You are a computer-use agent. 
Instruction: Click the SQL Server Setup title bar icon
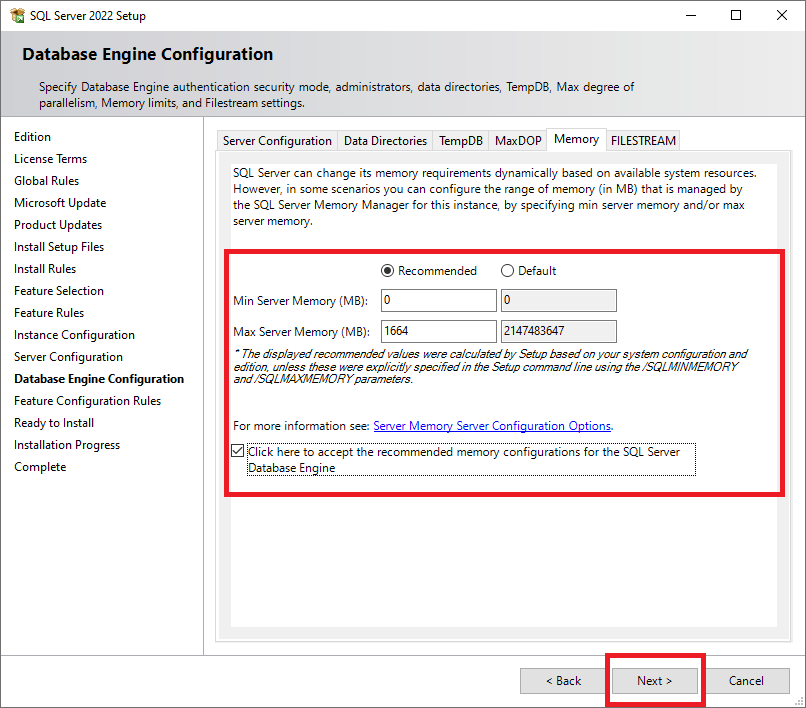coord(17,16)
